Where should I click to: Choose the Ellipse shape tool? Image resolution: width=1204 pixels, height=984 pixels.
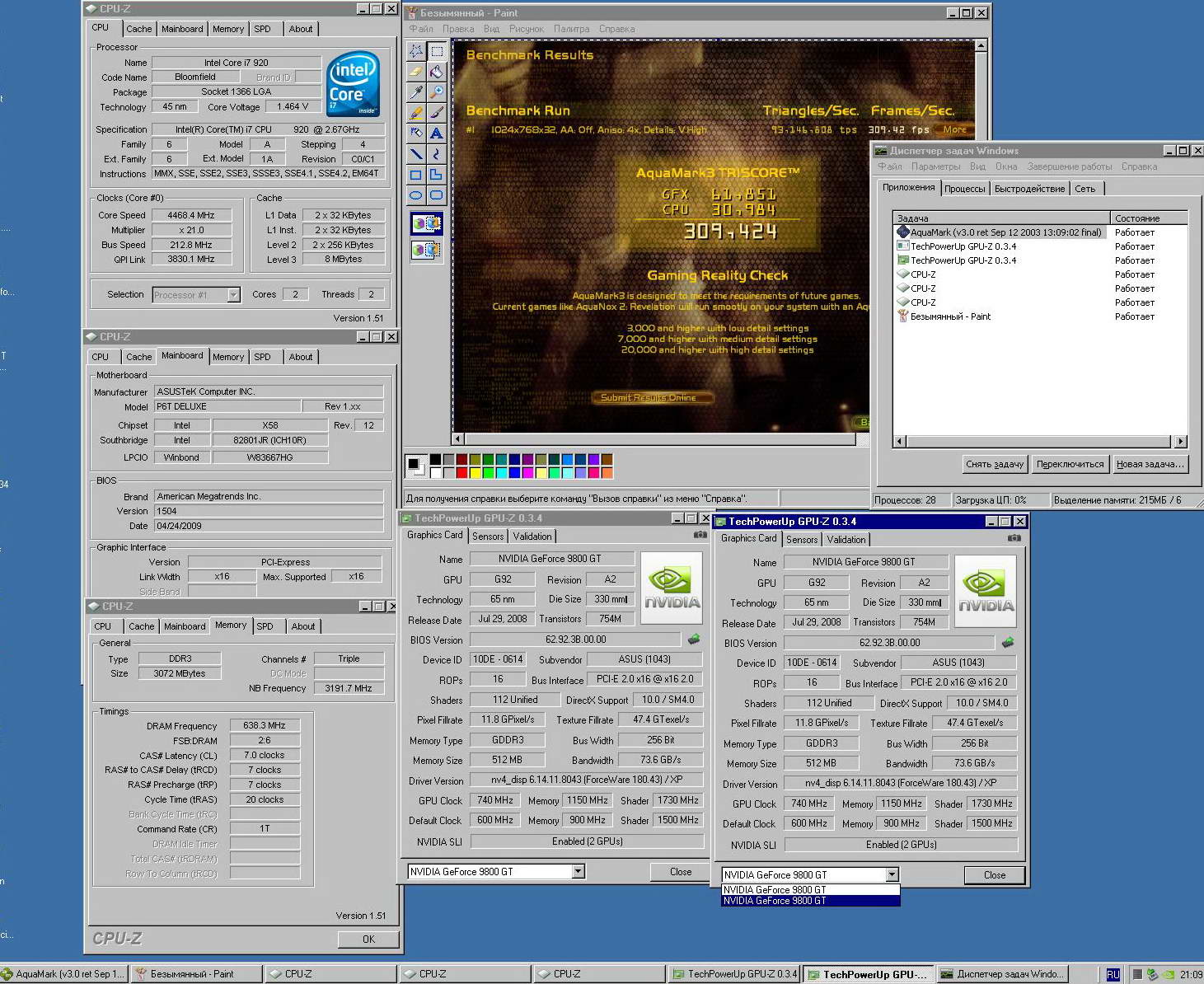(416, 195)
